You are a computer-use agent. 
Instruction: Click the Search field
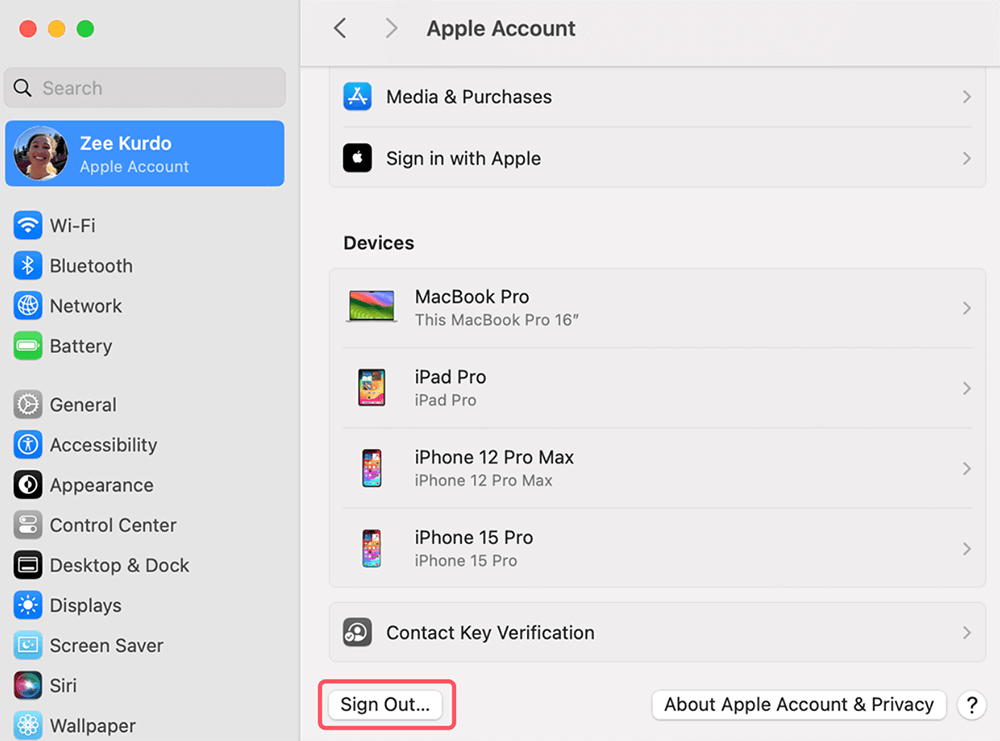pyautogui.click(x=144, y=88)
